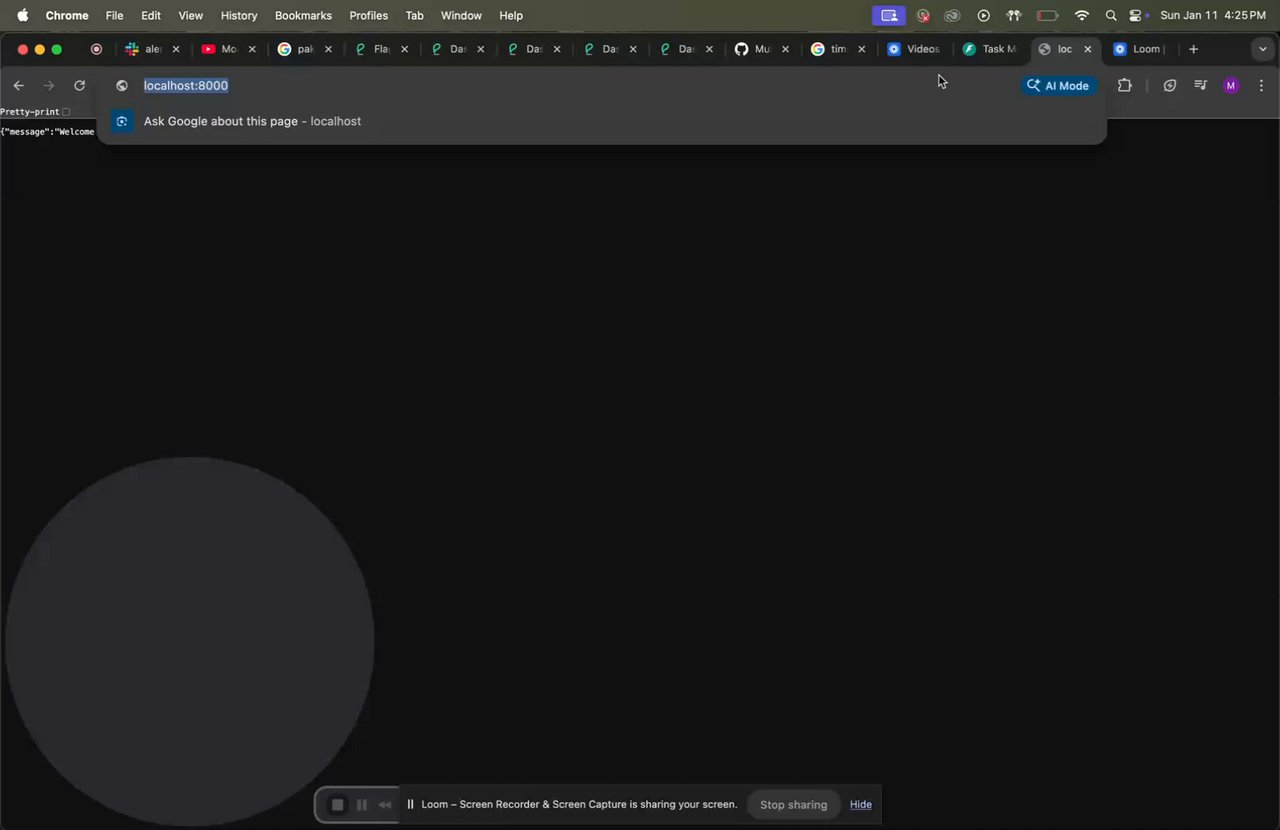The width and height of the screenshot is (1280, 830).
Task: Close the GitHub tab
Action: coord(785,49)
